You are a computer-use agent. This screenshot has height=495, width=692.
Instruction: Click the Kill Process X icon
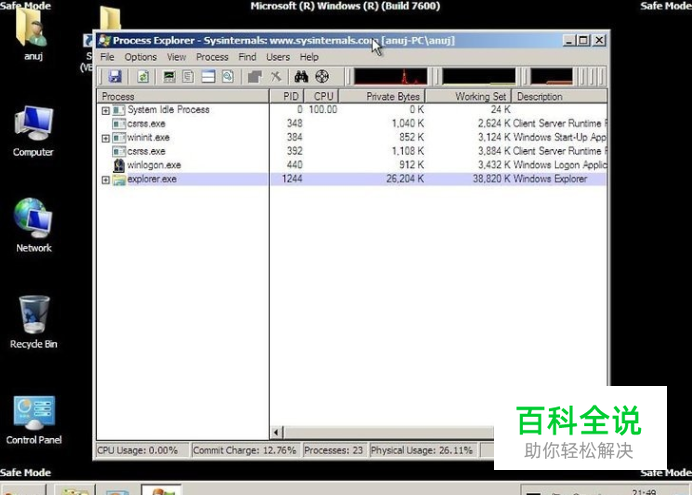coord(276,76)
